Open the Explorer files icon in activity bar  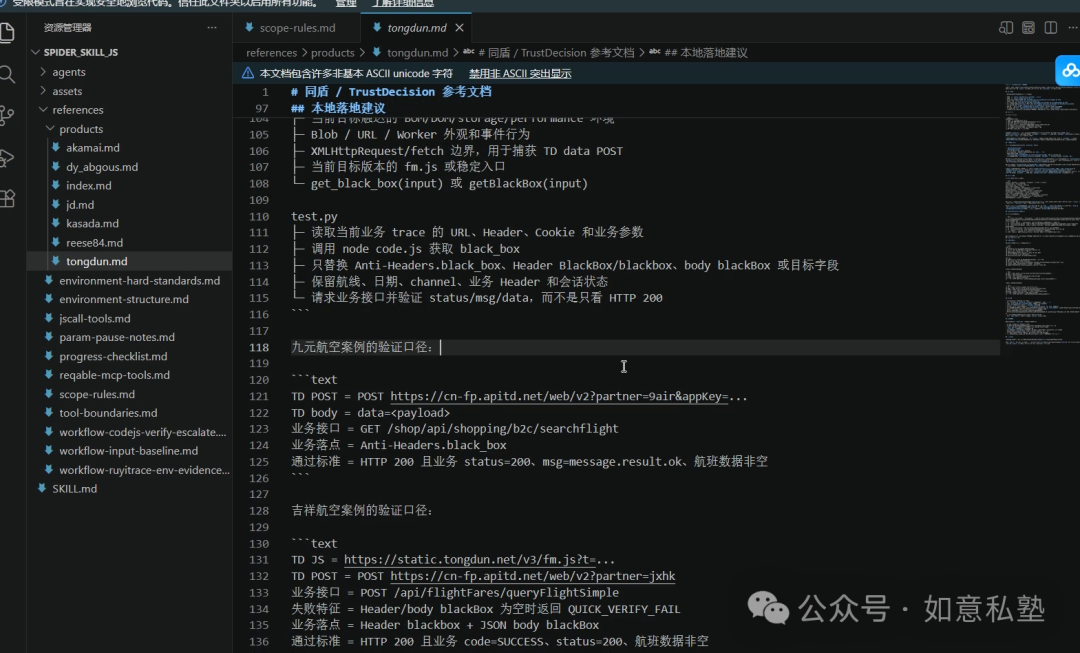pyautogui.click(x=7, y=32)
